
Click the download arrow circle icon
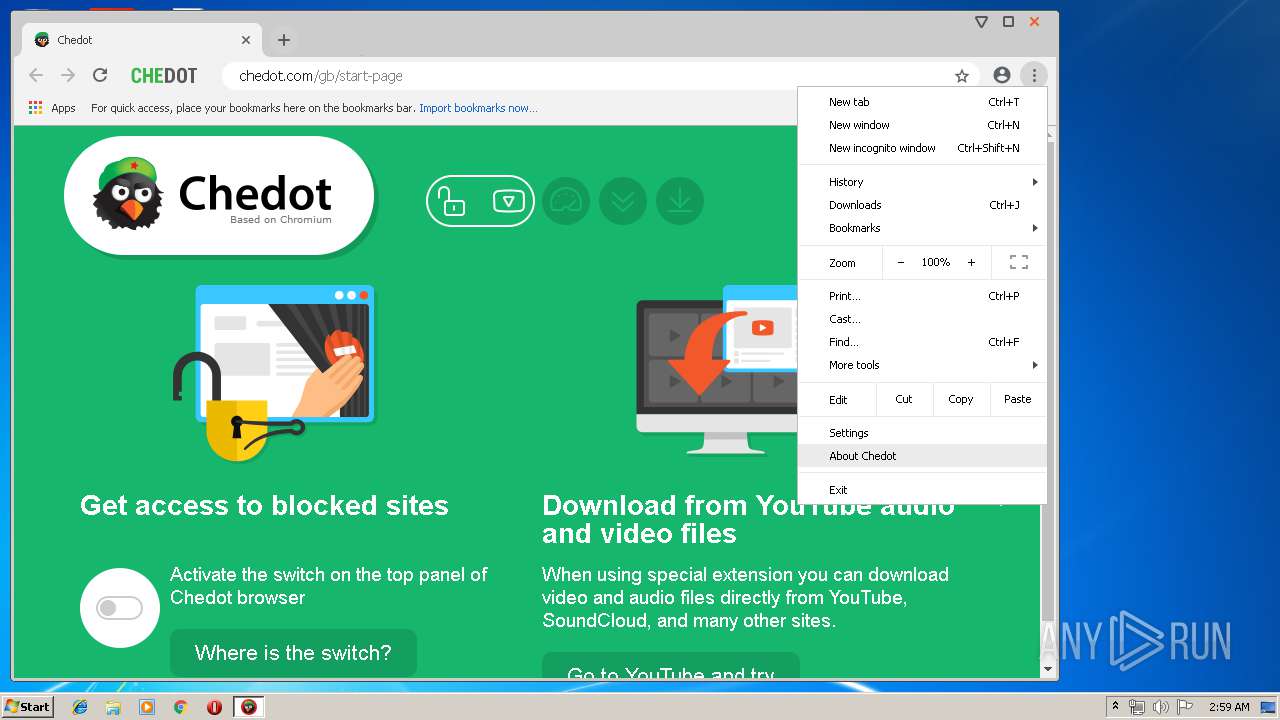pos(680,201)
